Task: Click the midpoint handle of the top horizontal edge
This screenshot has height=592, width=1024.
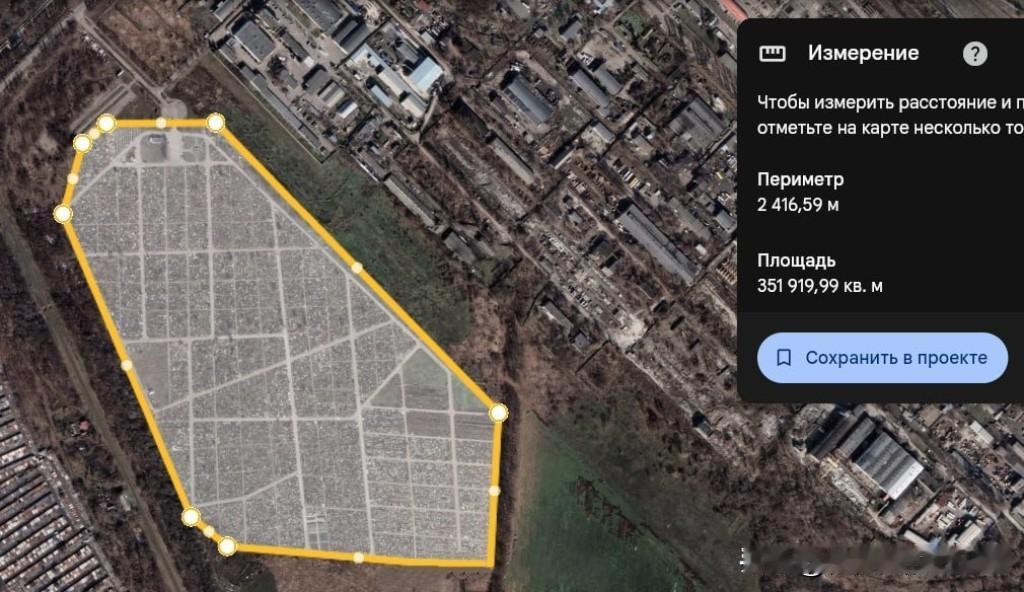Action: click(161, 122)
